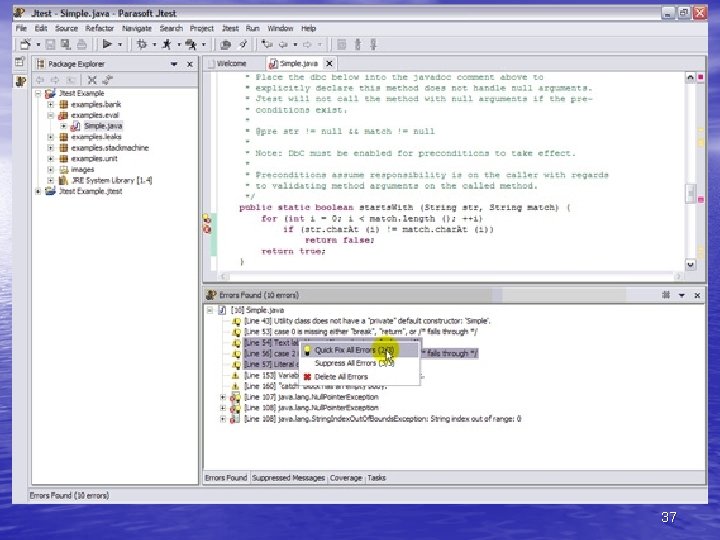This screenshot has width=720, height=540.
Task: Open the Debug dropdown arrow
Action: point(154,45)
